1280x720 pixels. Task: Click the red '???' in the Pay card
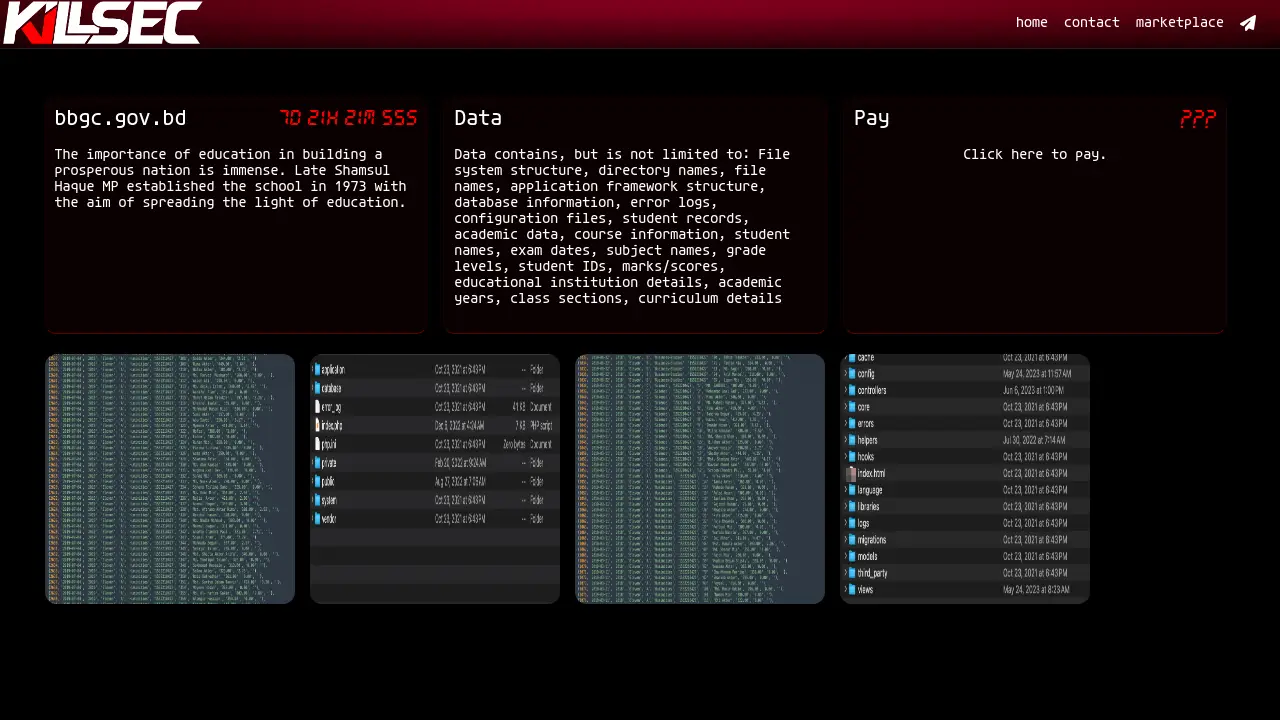tap(1197, 119)
